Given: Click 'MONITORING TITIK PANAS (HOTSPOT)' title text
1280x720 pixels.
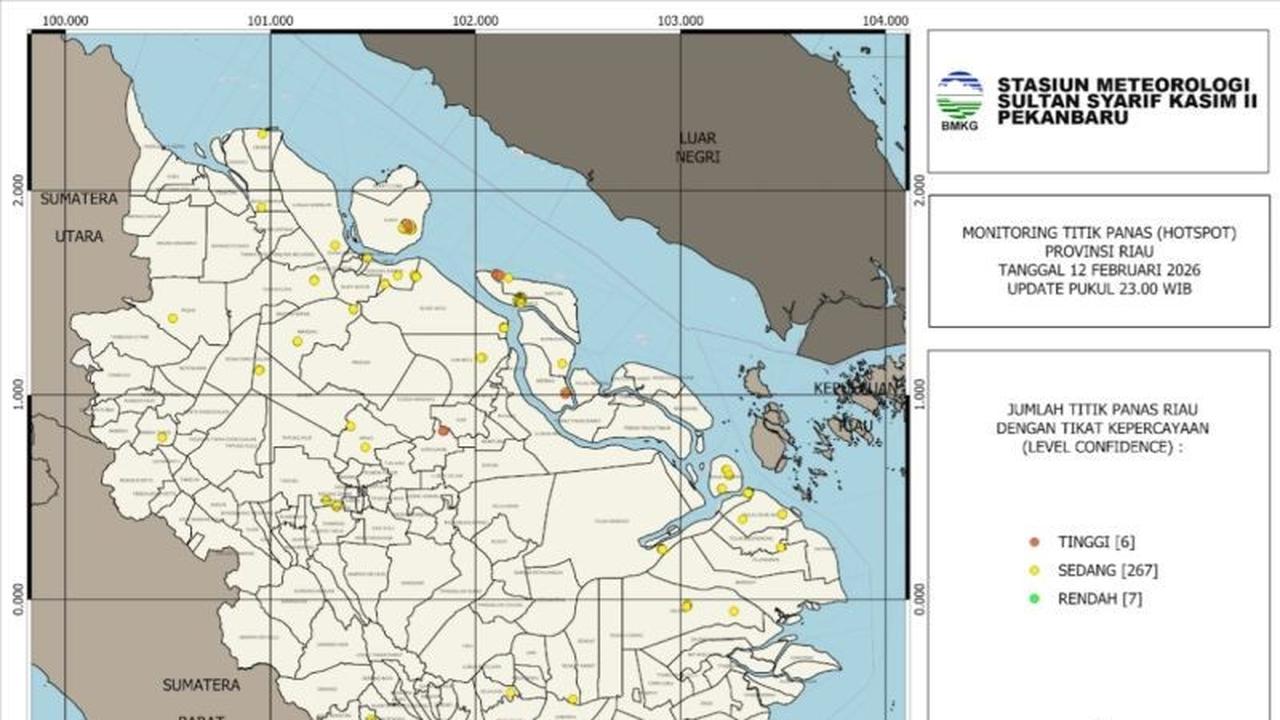Looking at the screenshot, I should (x=1099, y=233).
